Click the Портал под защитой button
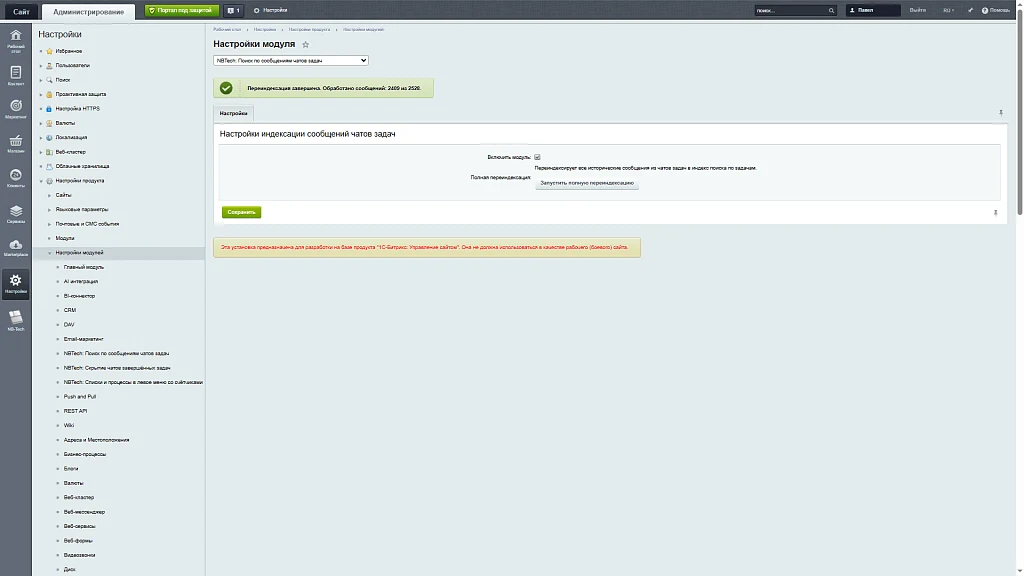The height and width of the screenshot is (576, 1024). (182, 10)
